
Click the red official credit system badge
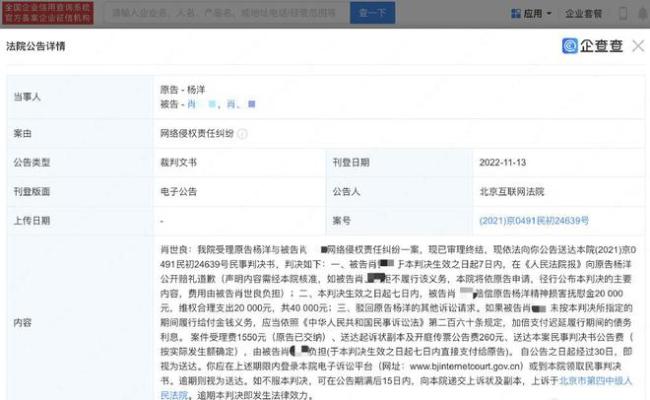48,13
